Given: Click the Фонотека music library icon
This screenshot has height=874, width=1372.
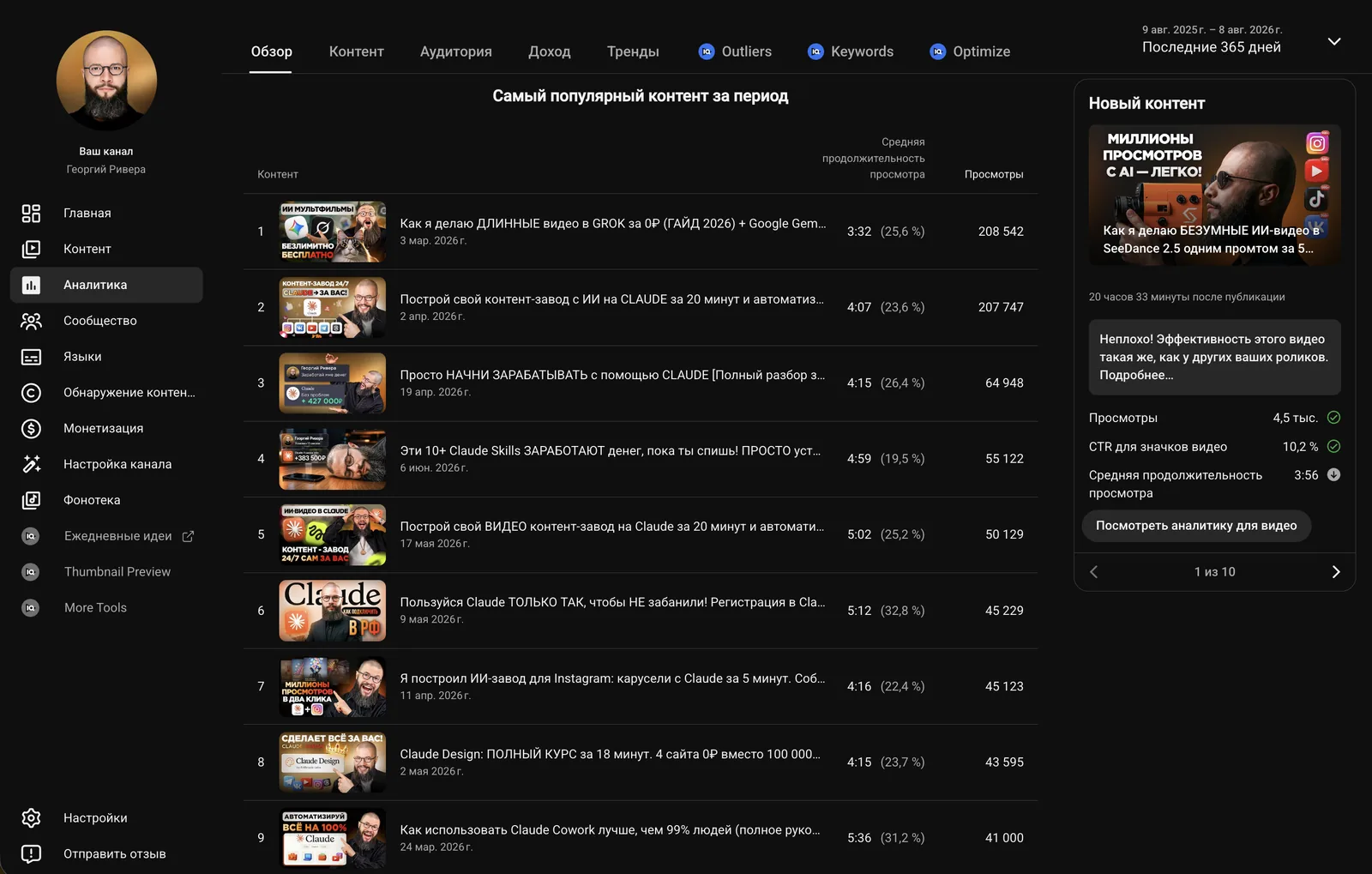Looking at the screenshot, I should pyautogui.click(x=31, y=500).
